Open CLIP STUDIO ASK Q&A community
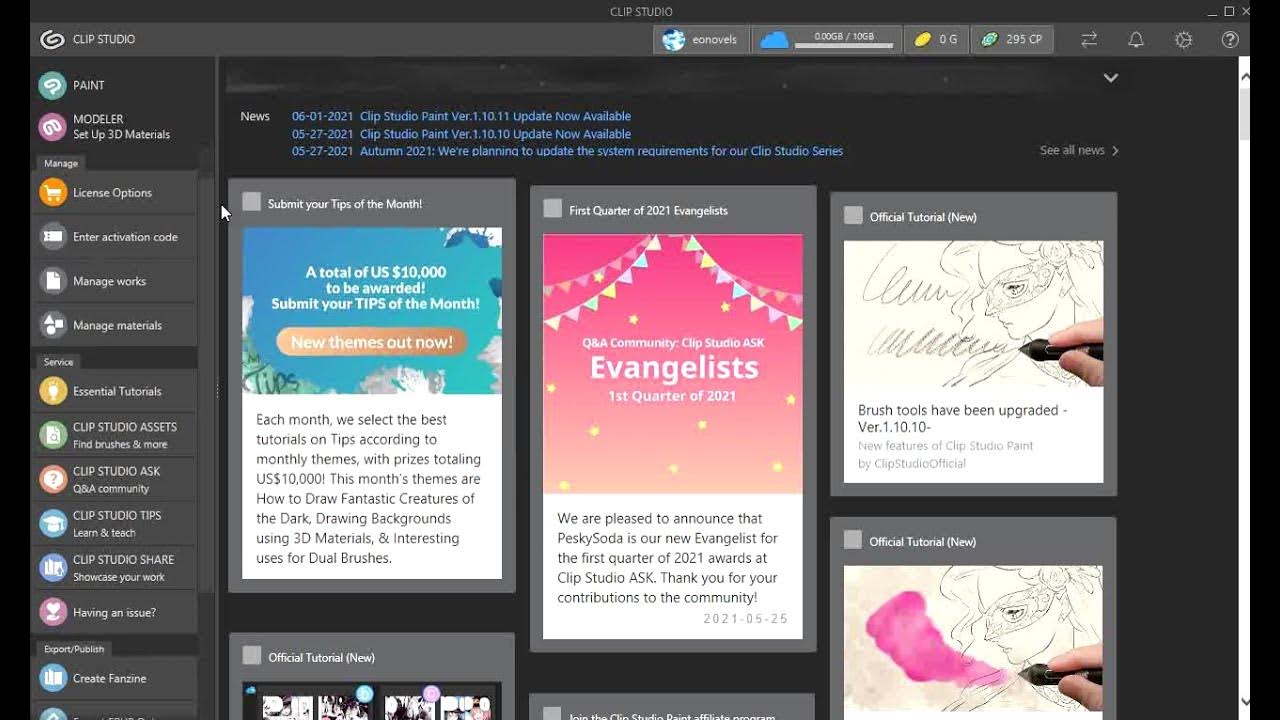Screen dimensions: 1280x720 (114, 479)
